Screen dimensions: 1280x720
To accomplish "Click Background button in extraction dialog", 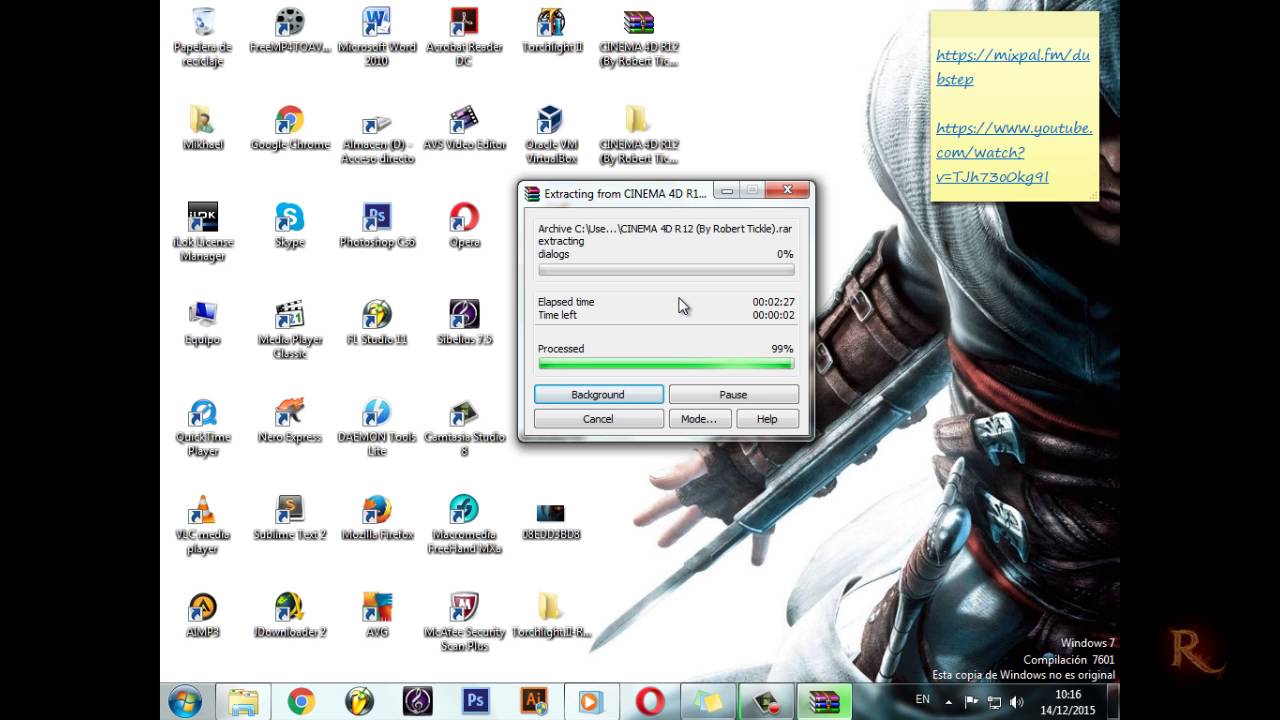I will (598, 395).
